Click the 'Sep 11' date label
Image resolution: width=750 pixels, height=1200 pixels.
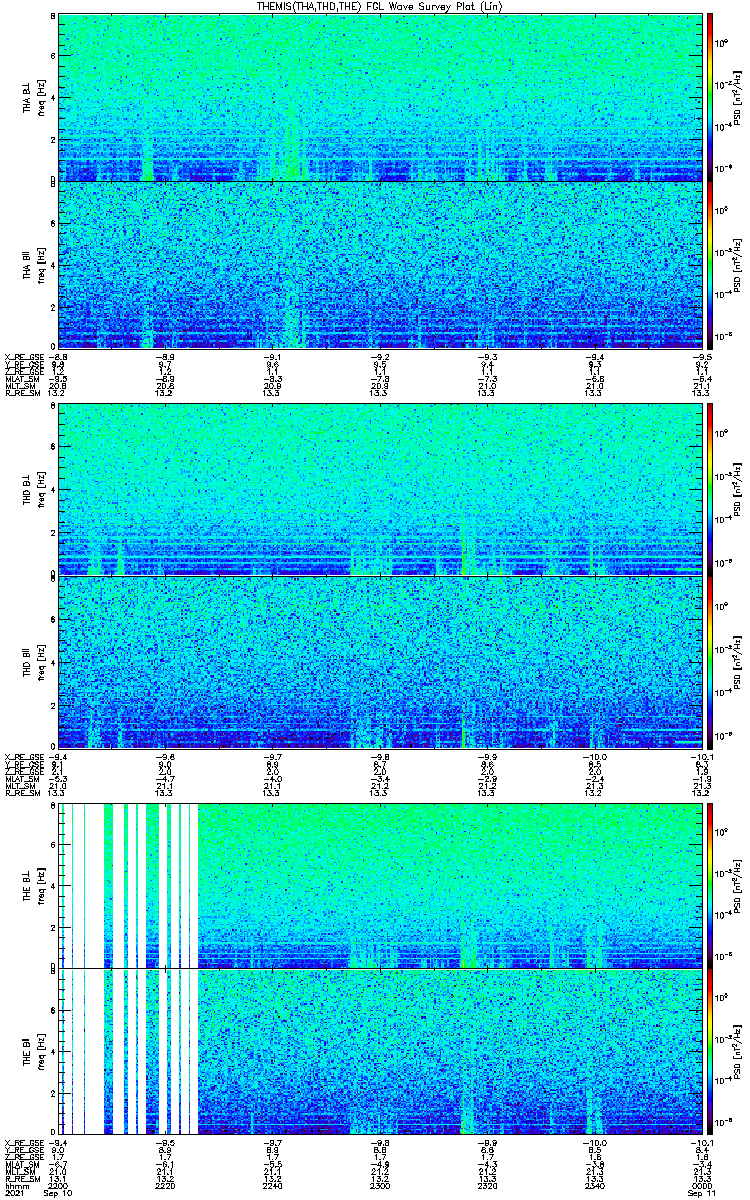[703, 1193]
